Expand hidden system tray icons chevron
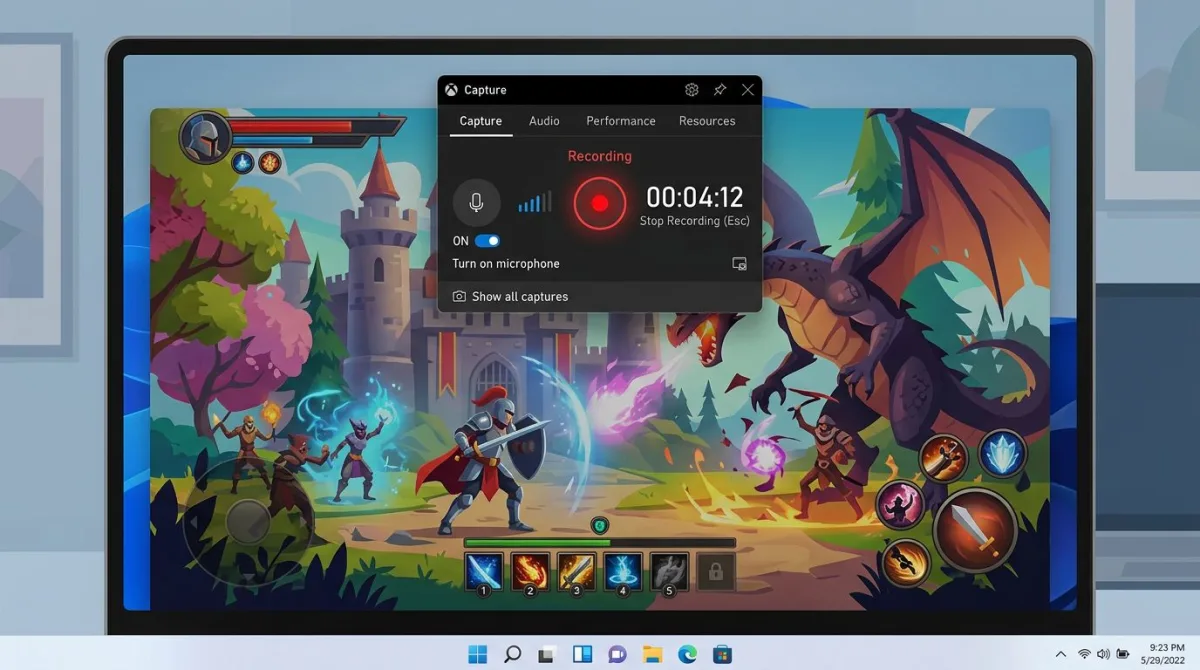 point(1060,654)
